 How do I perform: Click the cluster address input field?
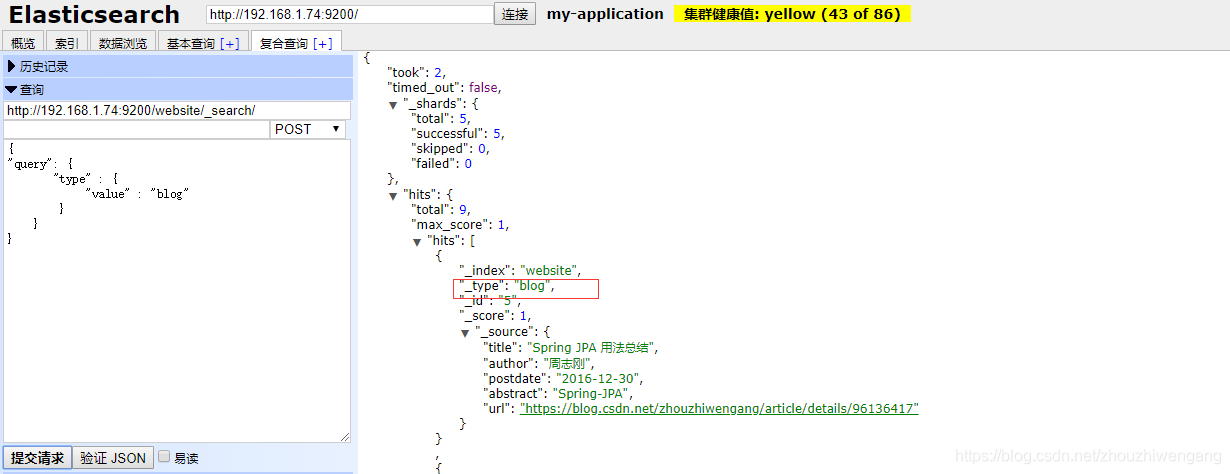pyautogui.click(x=350, y=14)
